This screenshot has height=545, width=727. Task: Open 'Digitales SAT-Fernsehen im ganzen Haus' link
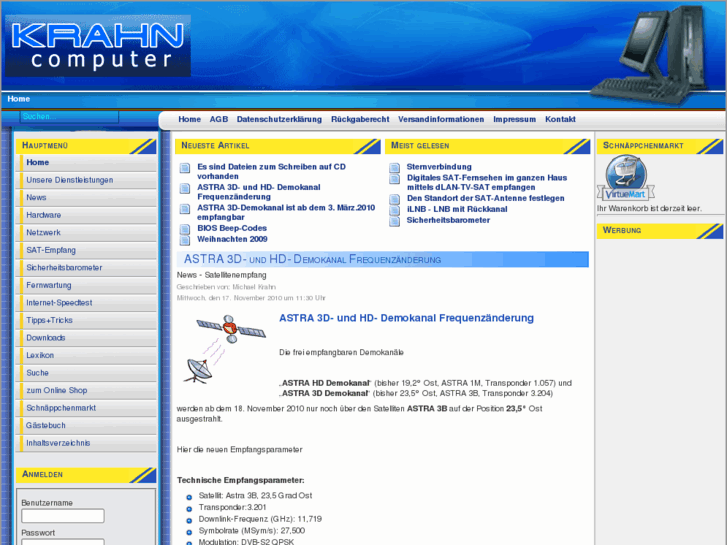487,183
